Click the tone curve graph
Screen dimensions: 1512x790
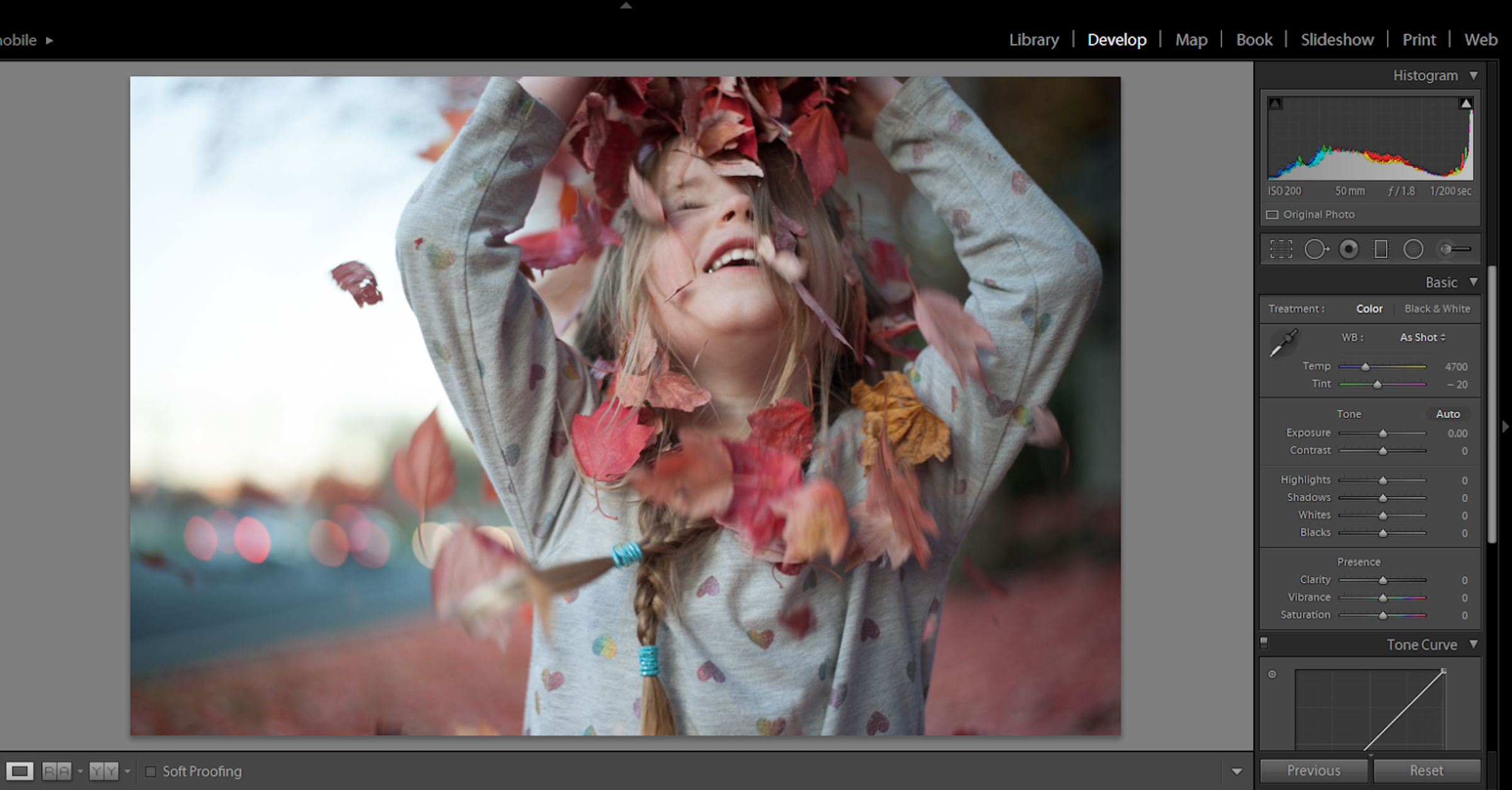coord(1370,709)
